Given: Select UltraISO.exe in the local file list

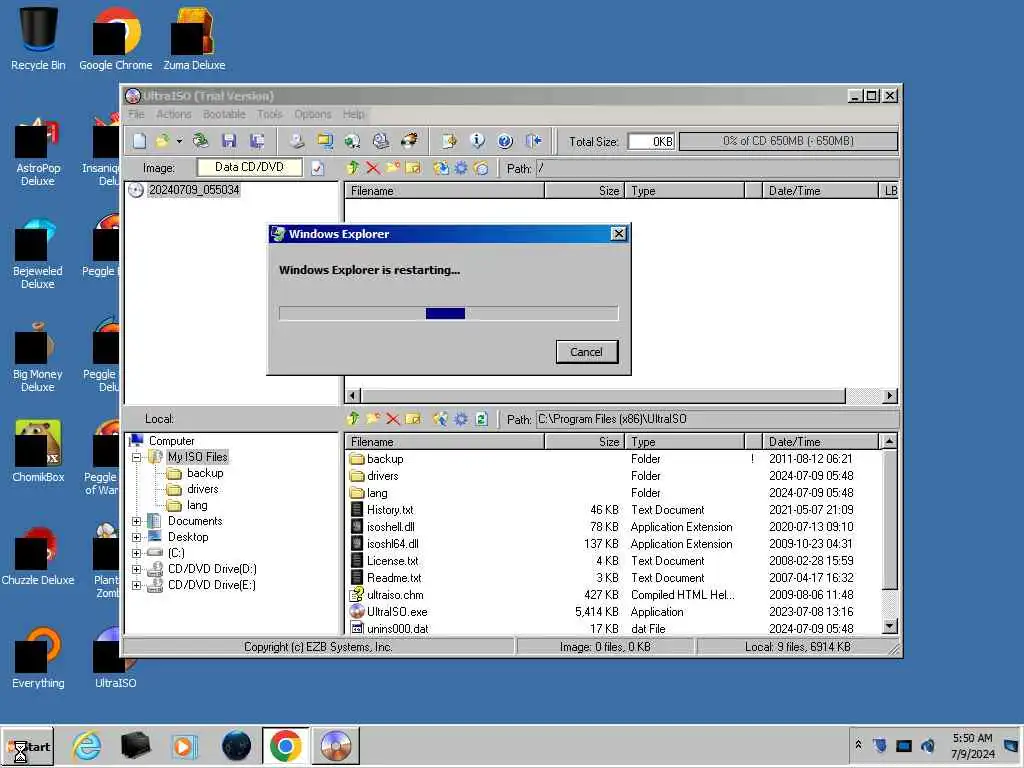Looking at the screenshot, I should 397,612.
